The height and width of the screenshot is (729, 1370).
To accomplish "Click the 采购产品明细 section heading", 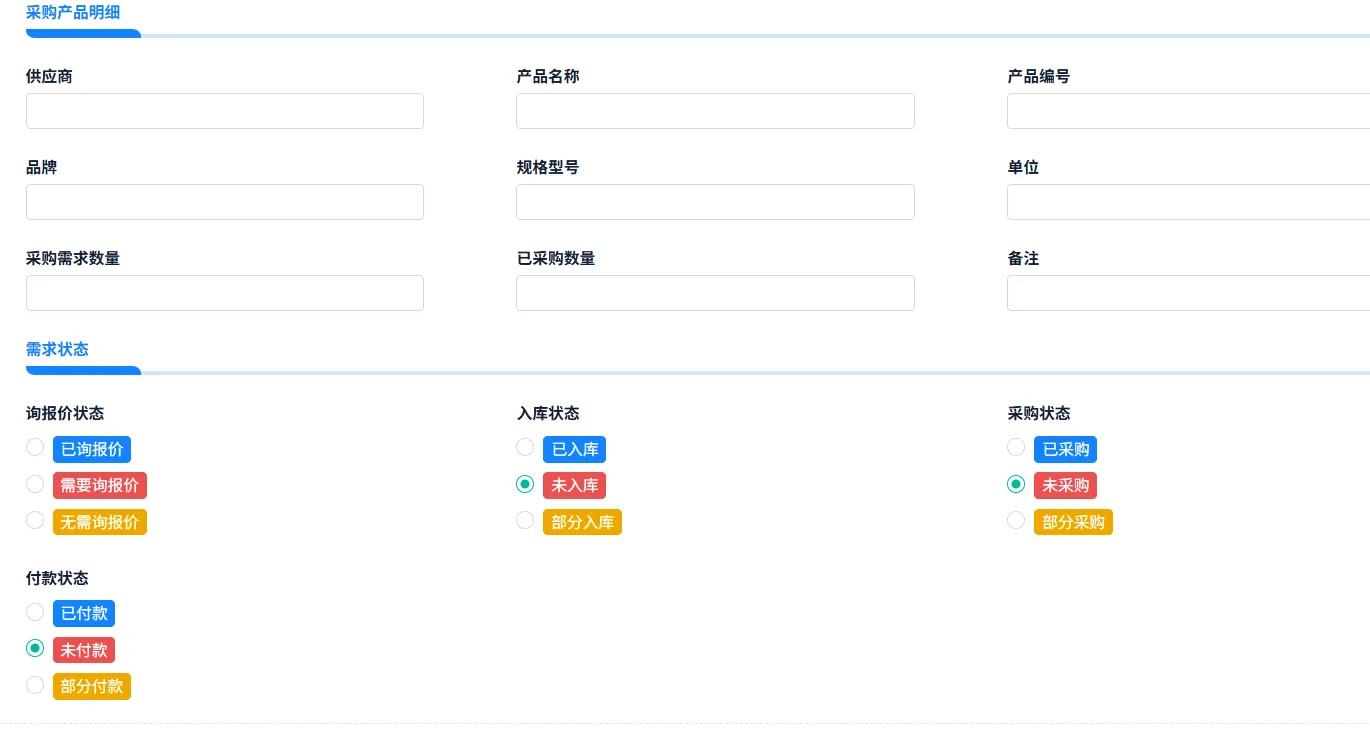I will point(73,12).
